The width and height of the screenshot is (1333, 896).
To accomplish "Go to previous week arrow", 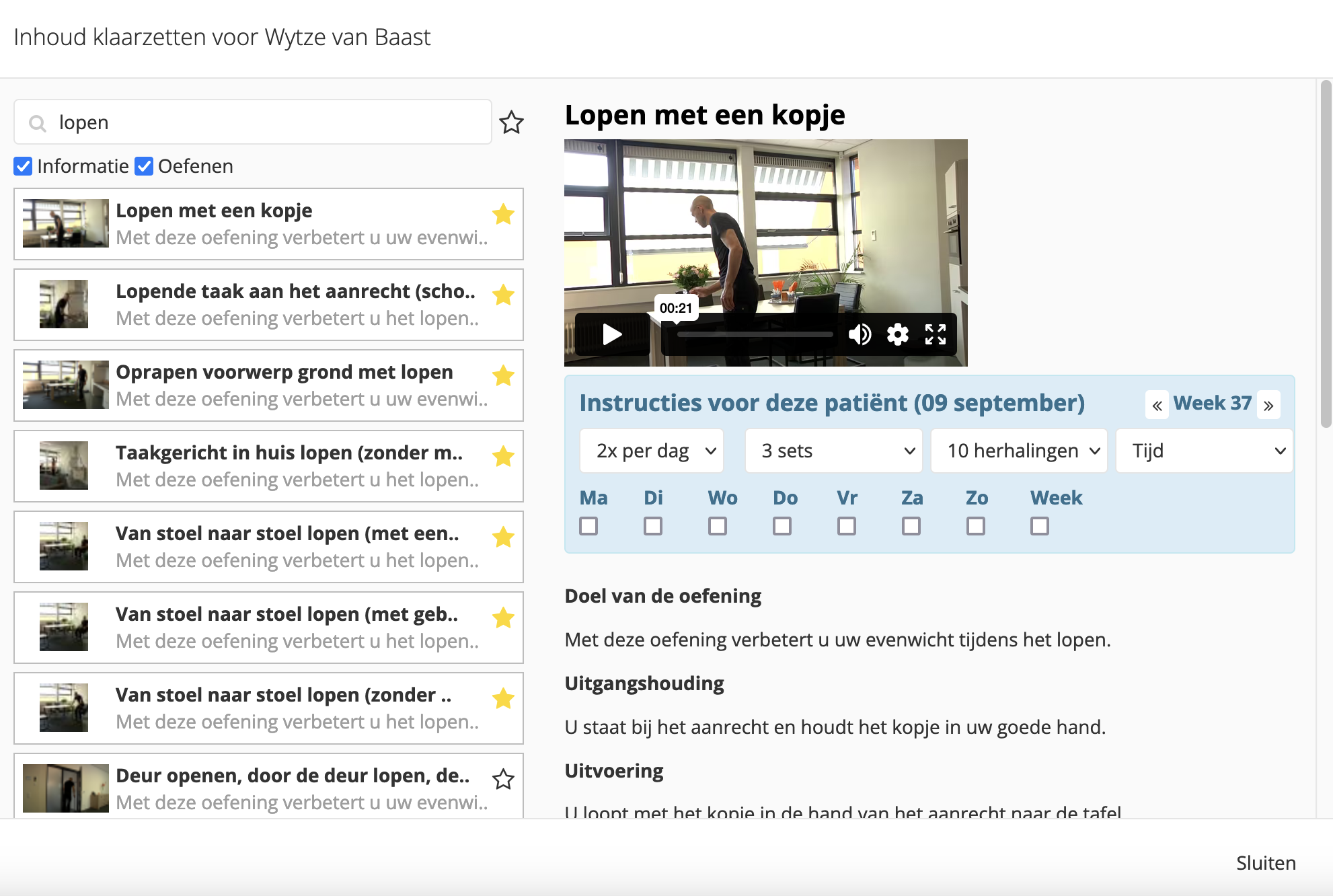I will [x=1157, y=406].
